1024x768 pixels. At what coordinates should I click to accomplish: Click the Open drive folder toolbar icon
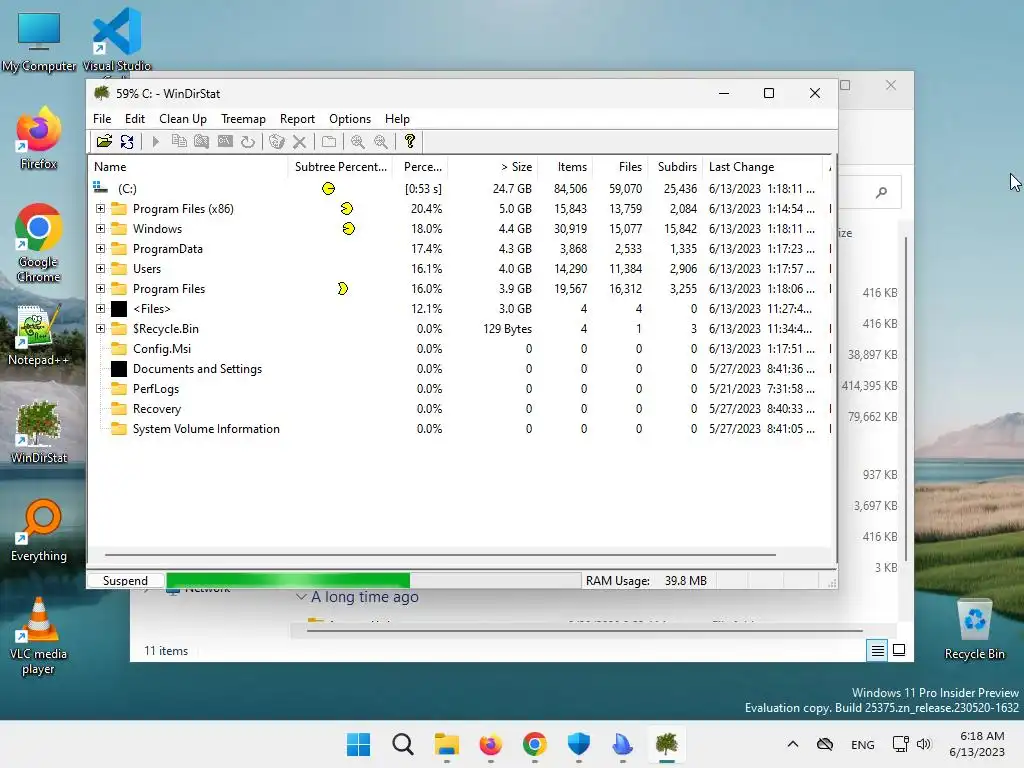(104, 141)
